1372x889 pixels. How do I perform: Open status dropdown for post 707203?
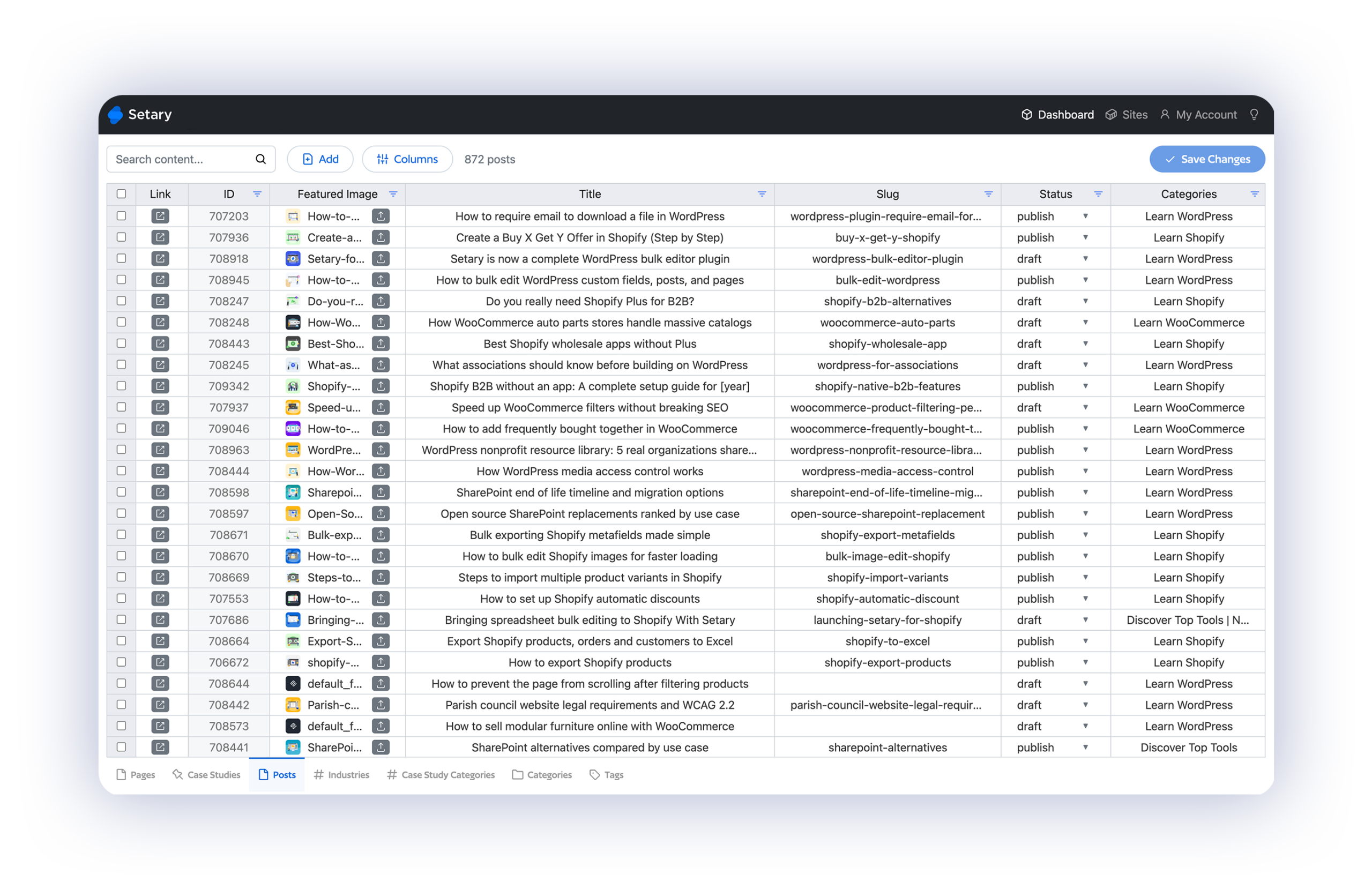1085,216
